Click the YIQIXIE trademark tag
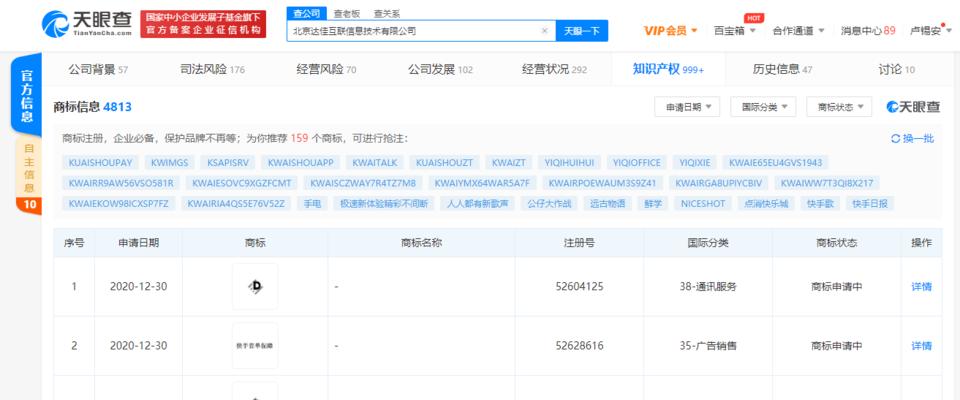 (x=695, y=162)
